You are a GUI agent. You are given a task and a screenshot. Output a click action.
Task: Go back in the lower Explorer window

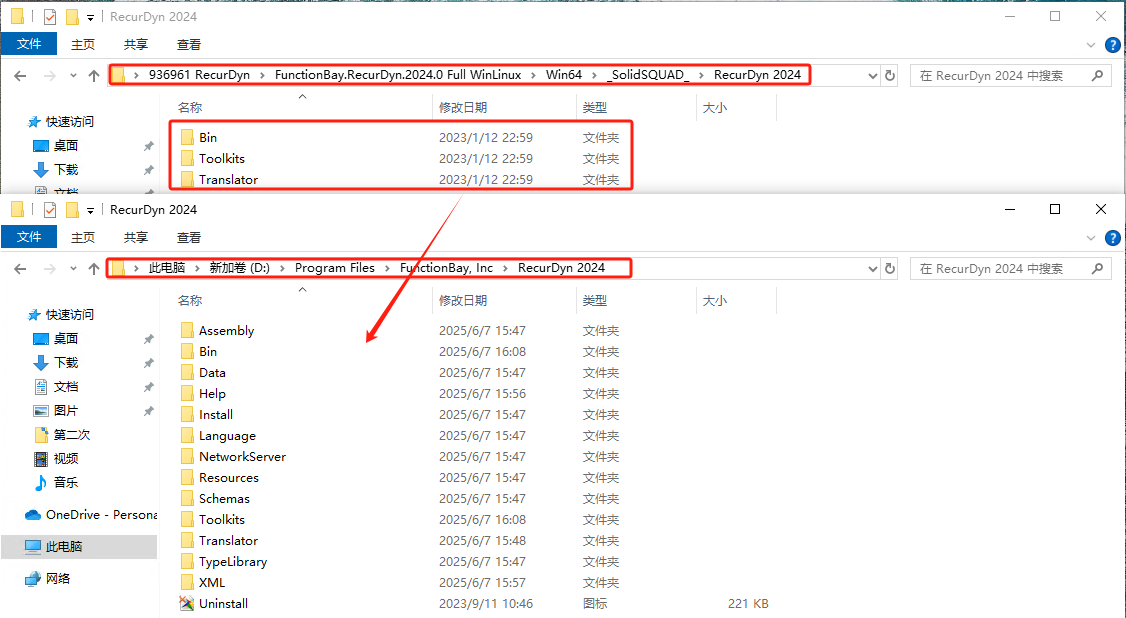(20, 268)
